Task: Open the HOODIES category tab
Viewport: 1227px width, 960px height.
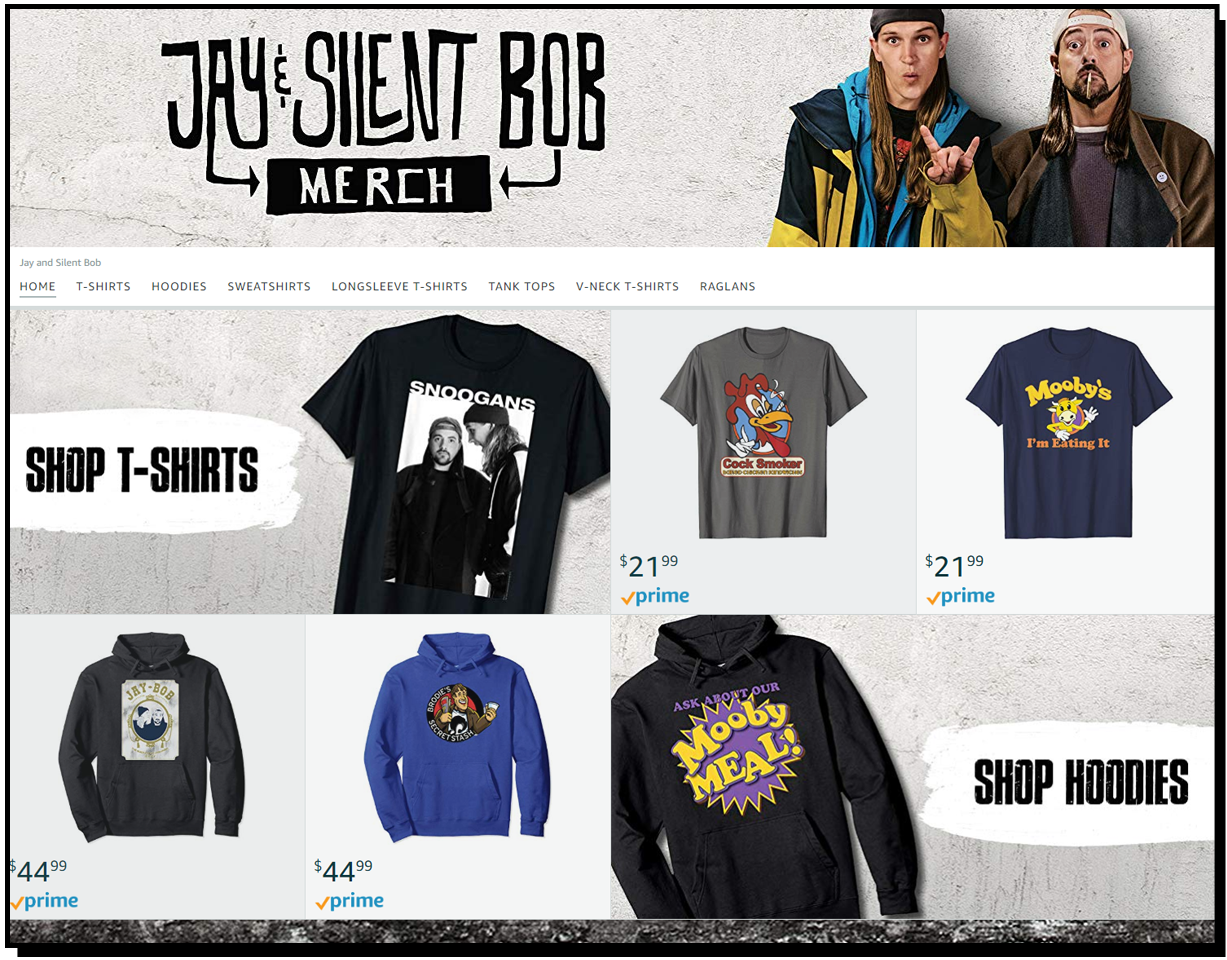Action: click(179, 286)
